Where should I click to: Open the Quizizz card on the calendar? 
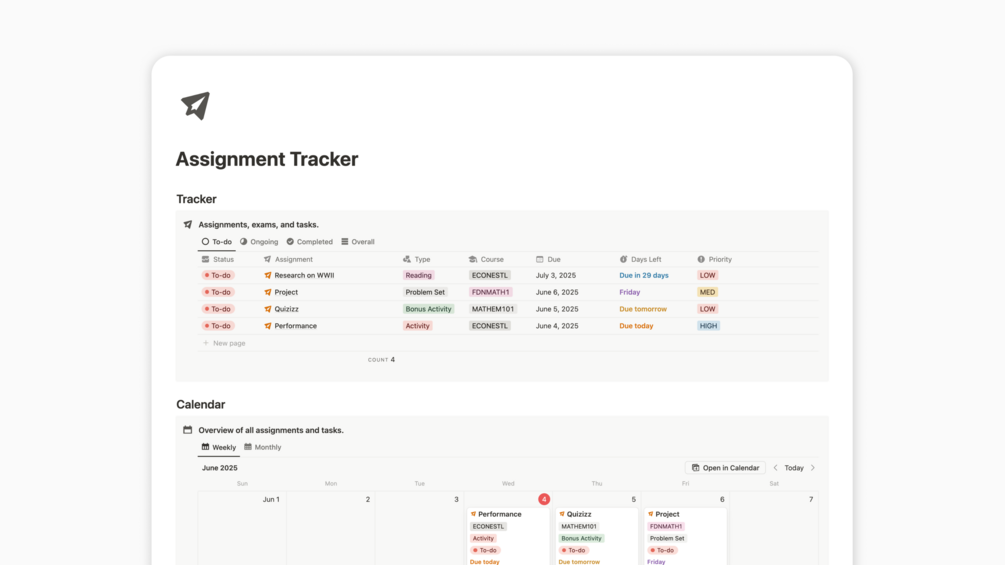(597, 537)
